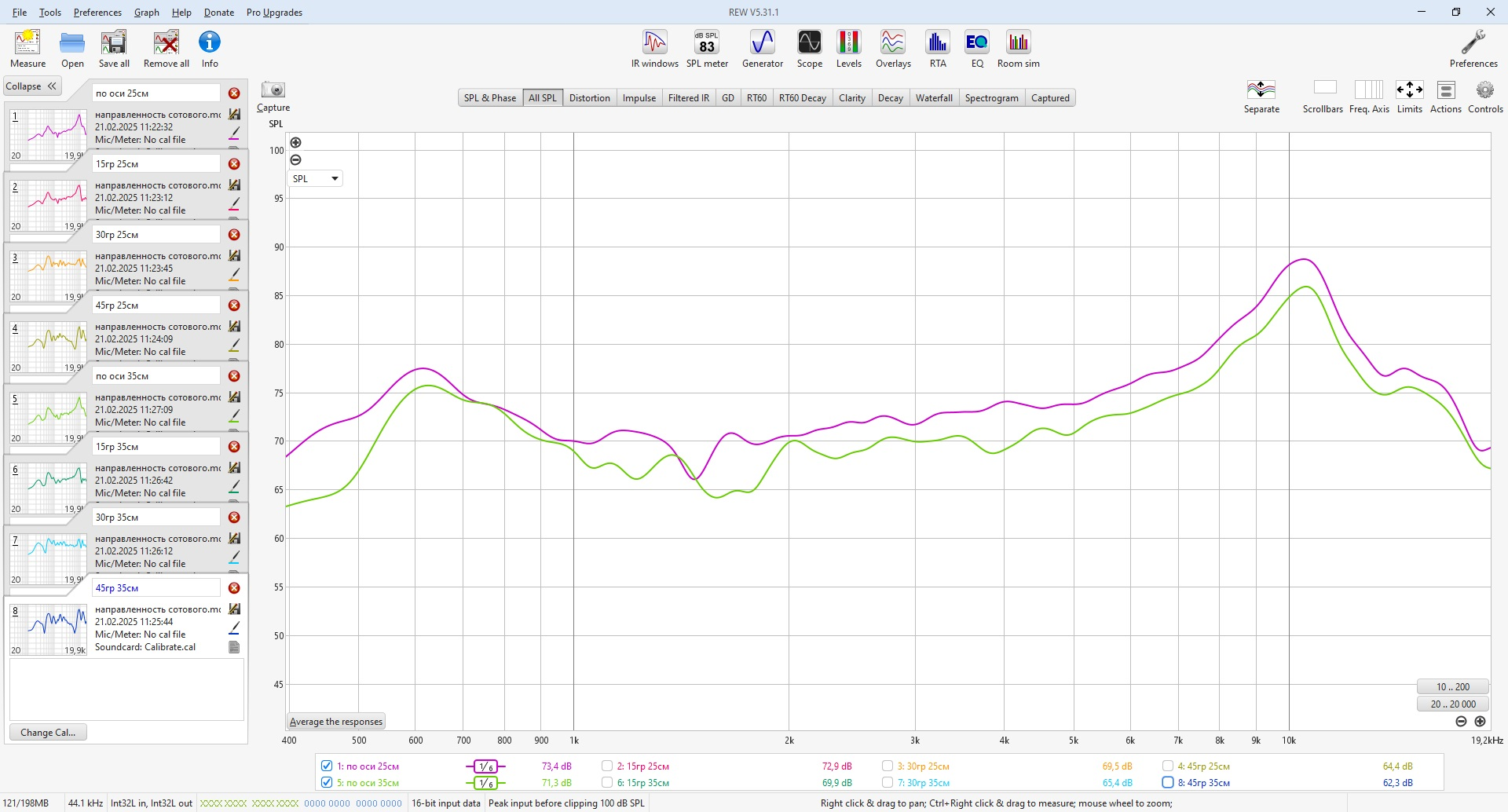
Task: Click the Capture camera icon
Action: [x=273, y=90]
